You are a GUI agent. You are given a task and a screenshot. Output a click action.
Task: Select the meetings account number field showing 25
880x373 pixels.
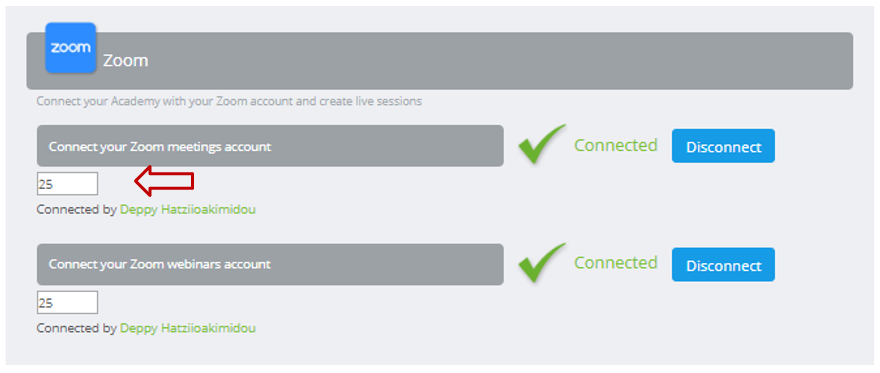[x=67, y=183]
